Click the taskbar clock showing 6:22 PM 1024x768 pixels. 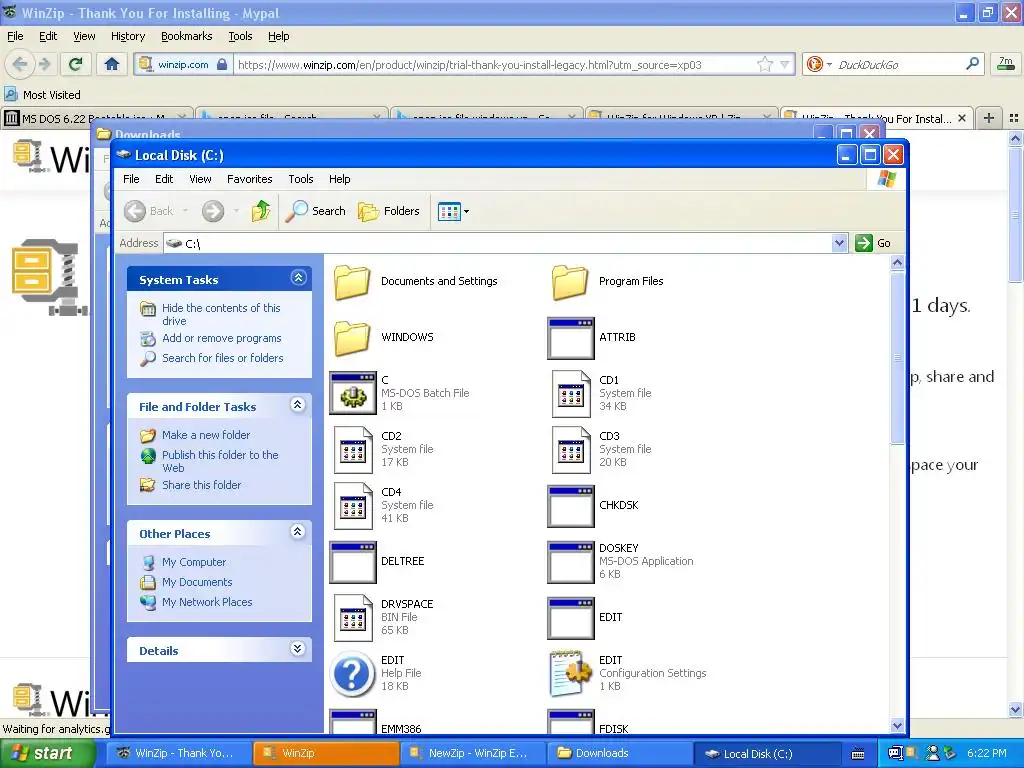[987, 753]
